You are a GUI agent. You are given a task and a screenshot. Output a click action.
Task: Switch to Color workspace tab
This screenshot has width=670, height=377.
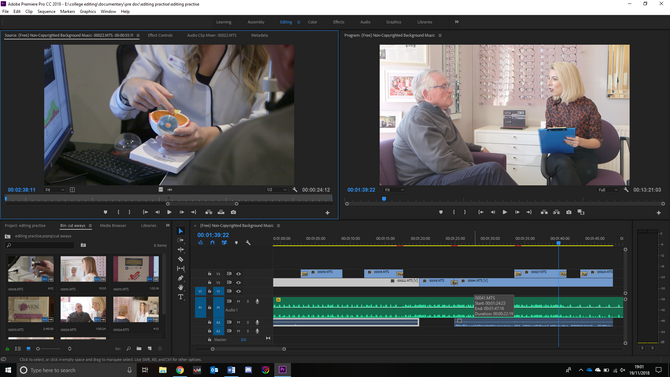point(312,22)
